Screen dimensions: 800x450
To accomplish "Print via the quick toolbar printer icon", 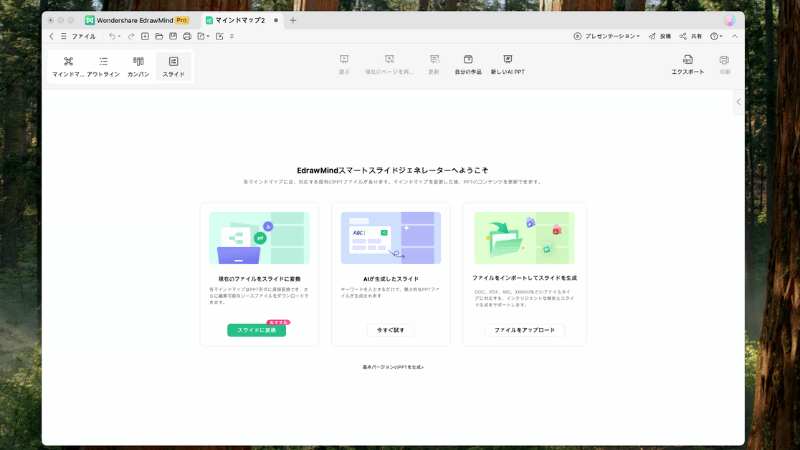I will [x=187, y=36].
